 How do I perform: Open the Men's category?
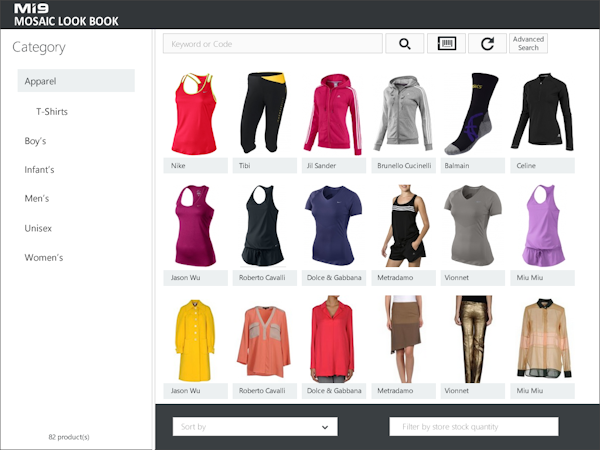(x=37, y=199)
